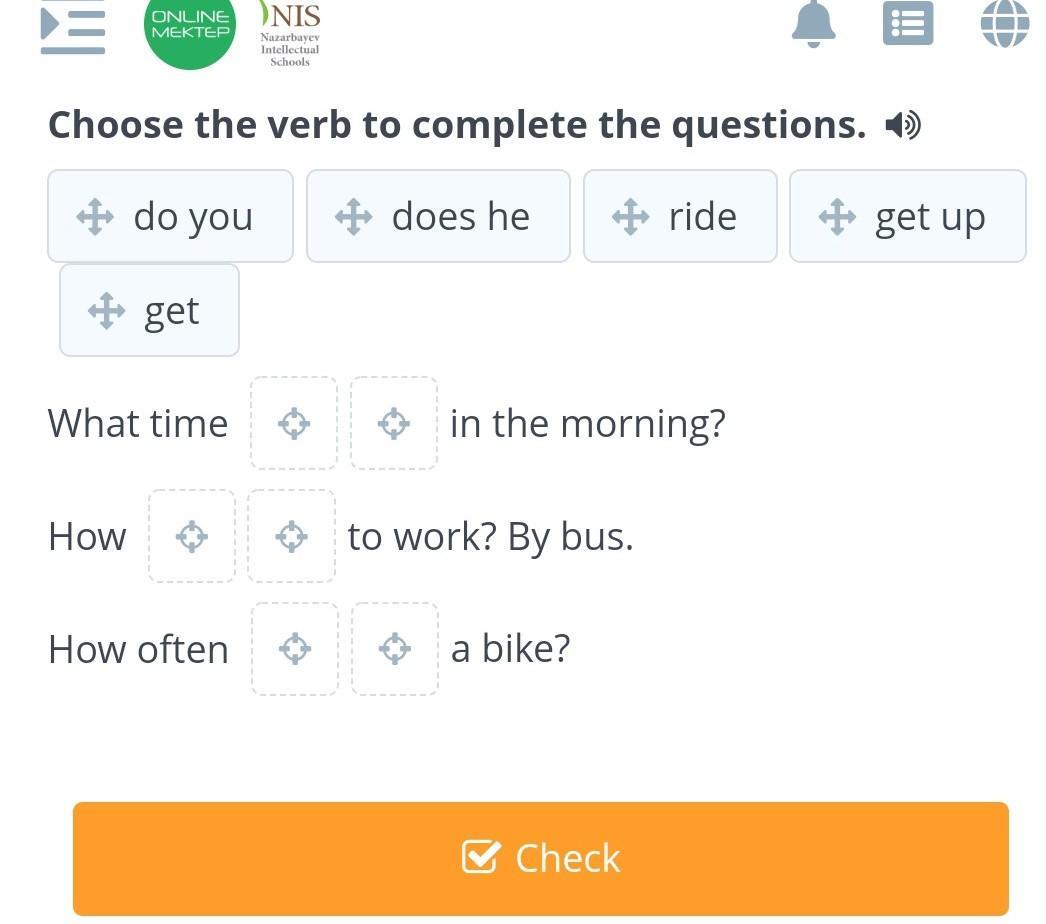Click the blank before 'in the morning?'

pyautogui.click(x=394, y=424)
